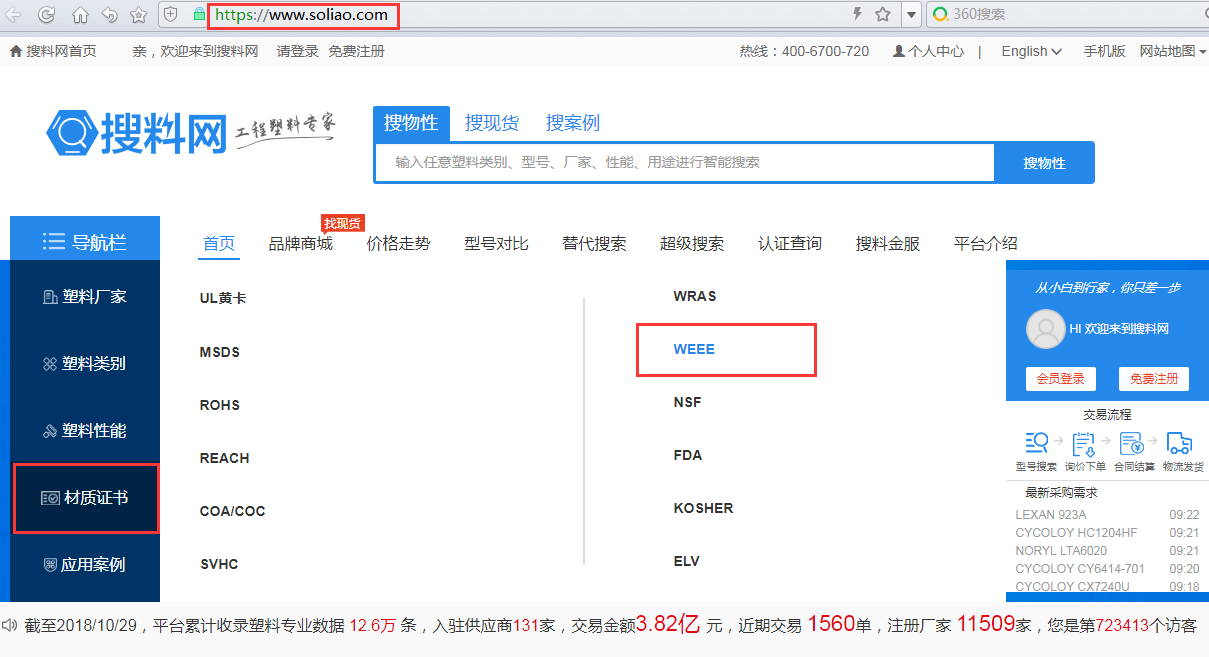Select 材质证书 in the sidebar
The image size is (1209, 657).
[x=86, y=498]
